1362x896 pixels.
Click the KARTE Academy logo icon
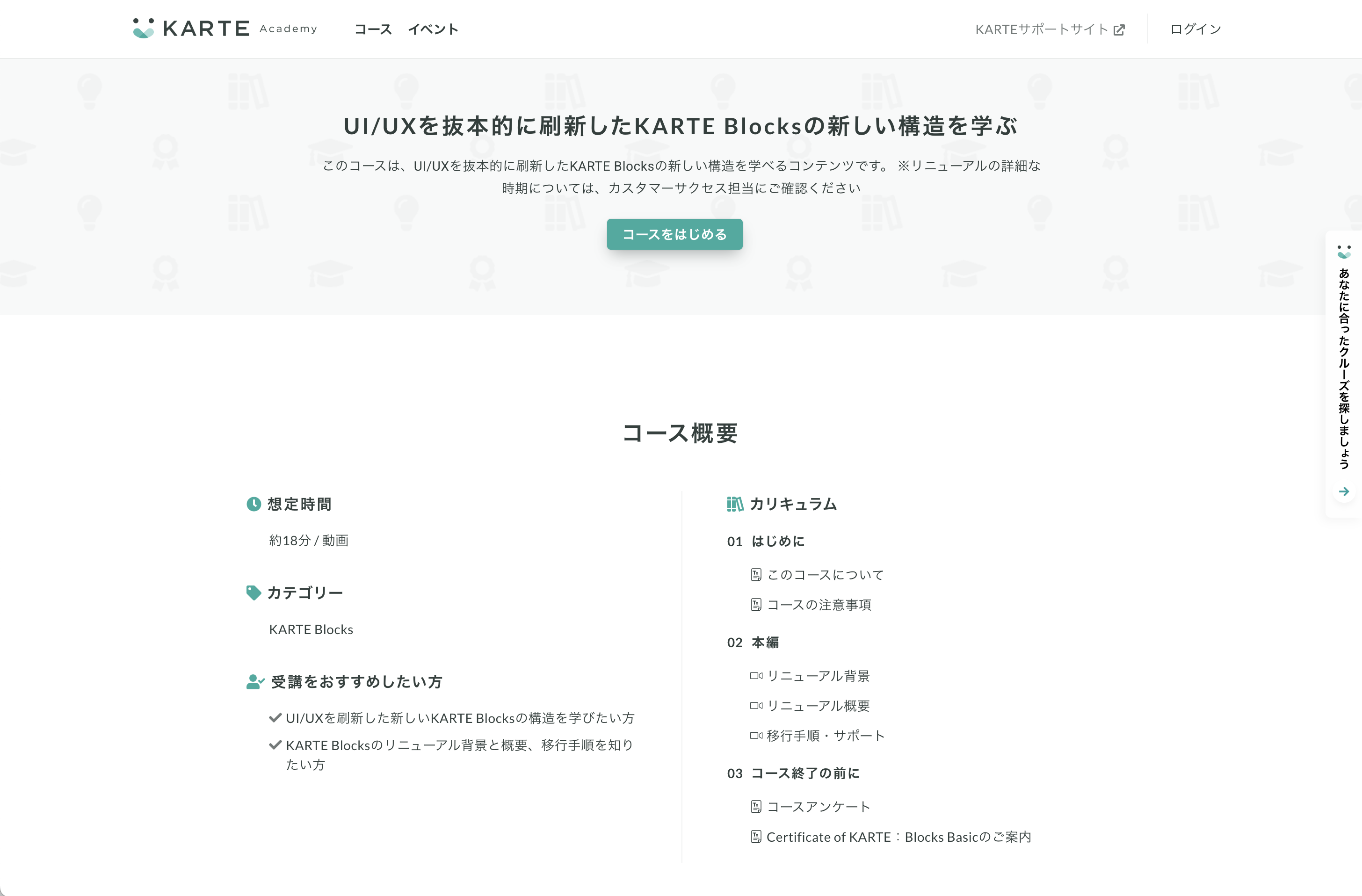click(144, 28)
